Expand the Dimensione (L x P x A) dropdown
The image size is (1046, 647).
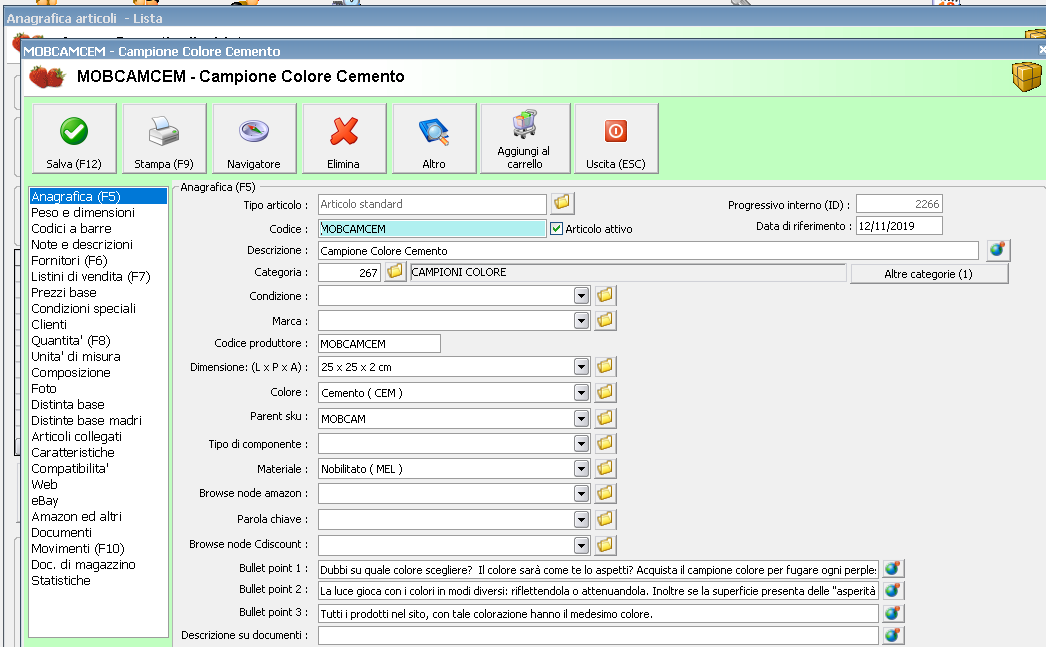[581, 367]
